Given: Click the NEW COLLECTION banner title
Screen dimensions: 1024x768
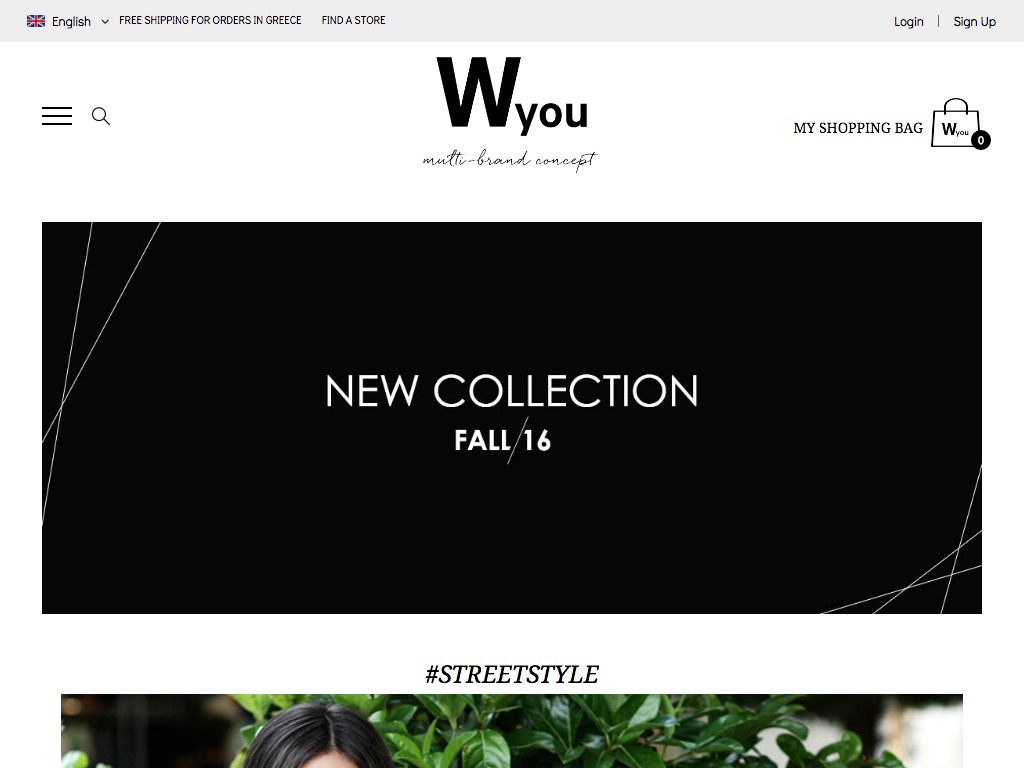Looking at the screenshot, I should point(512,391).
